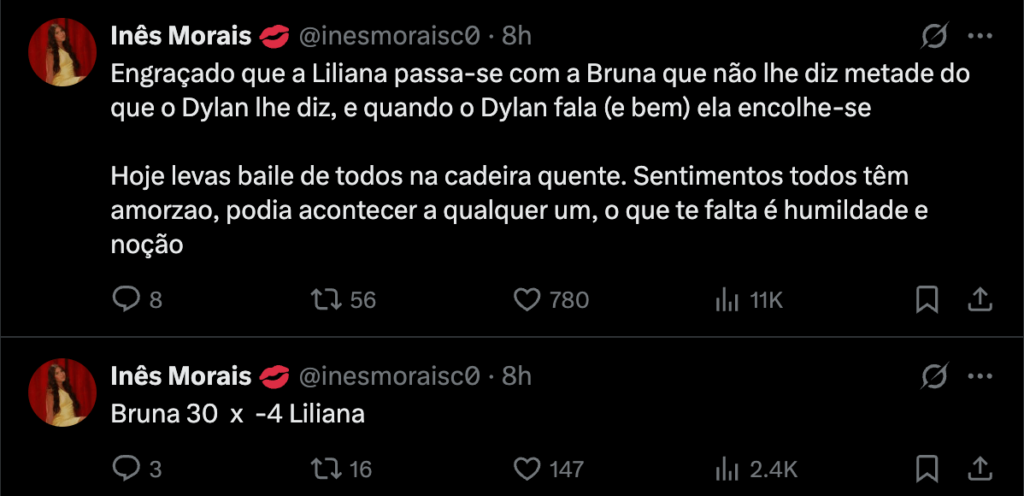View analytics of the 11K views tweet
This screenshot has width=1024, height=496.
click(x=726, y=299)
